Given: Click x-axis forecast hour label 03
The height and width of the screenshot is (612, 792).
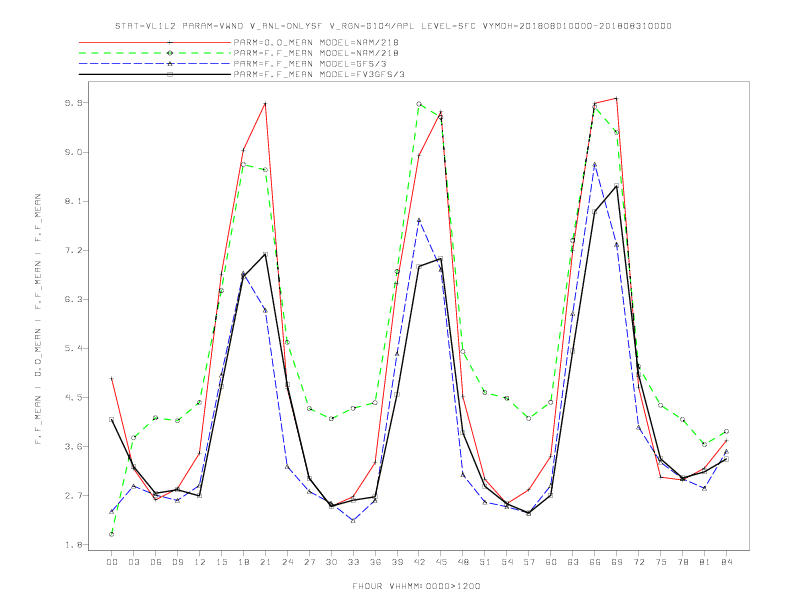Looking at the screenshot, I should pyautogui.click(x=133, y=562).
